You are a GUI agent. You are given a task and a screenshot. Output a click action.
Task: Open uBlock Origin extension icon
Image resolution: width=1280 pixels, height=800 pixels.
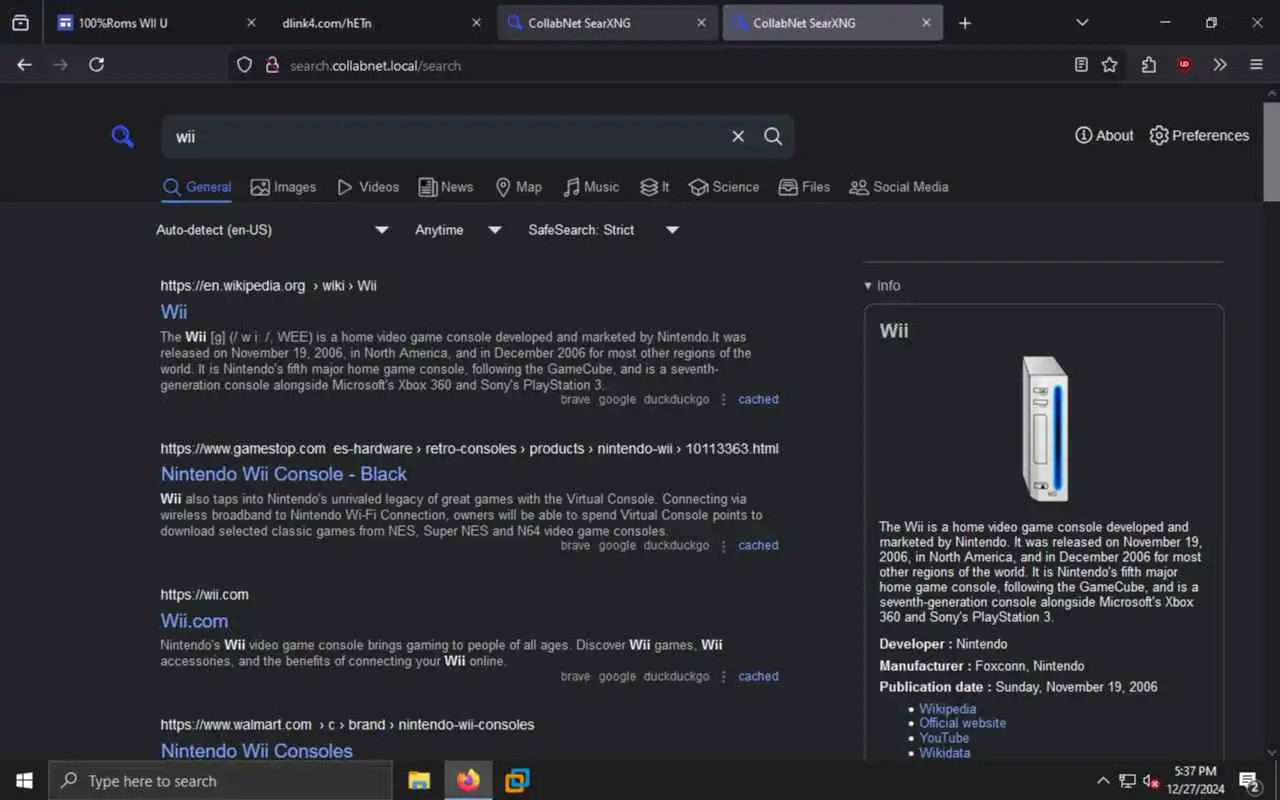click(x=1184, y=65)
